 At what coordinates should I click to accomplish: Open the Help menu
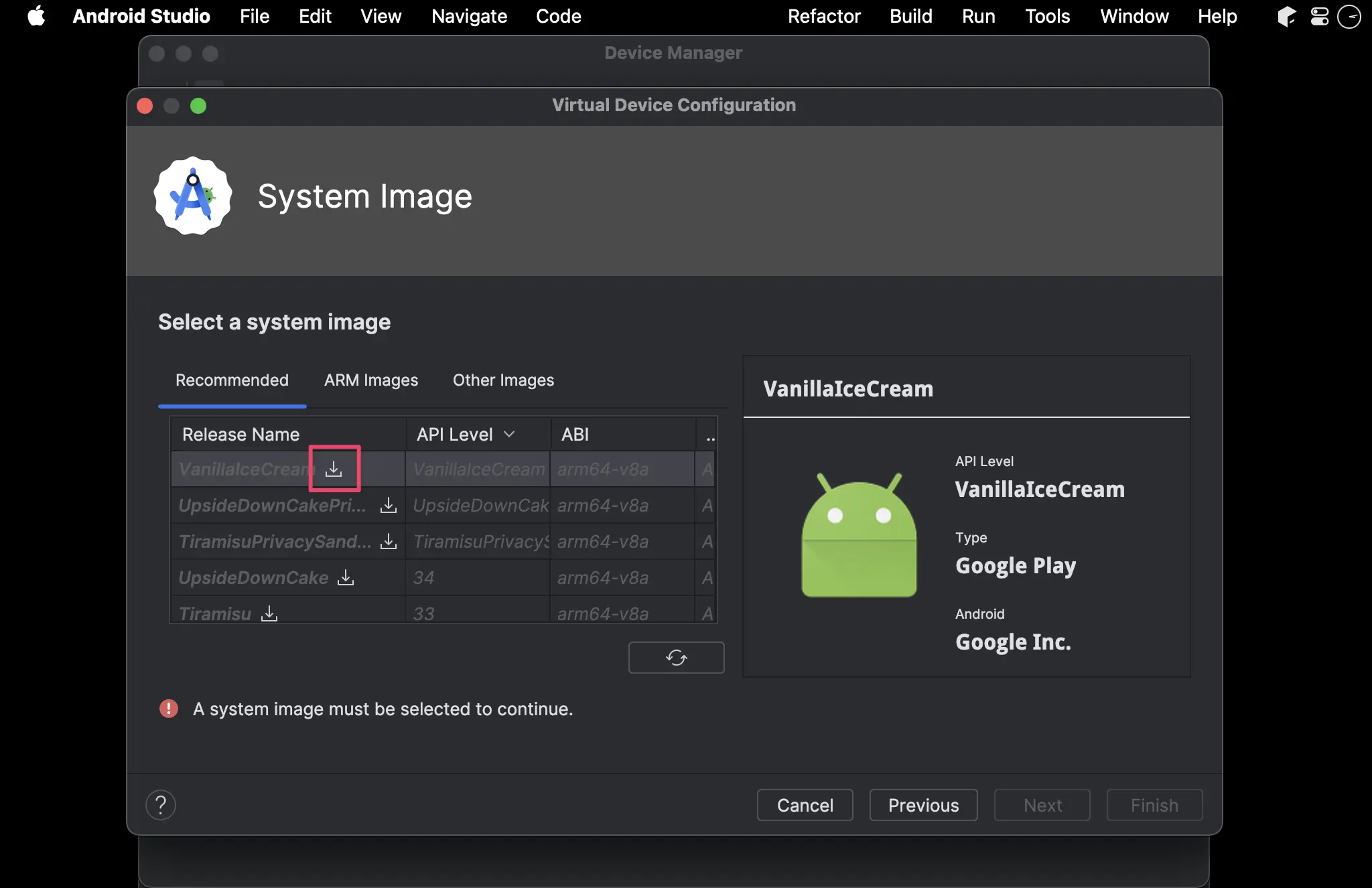(x=1217, y=16)
